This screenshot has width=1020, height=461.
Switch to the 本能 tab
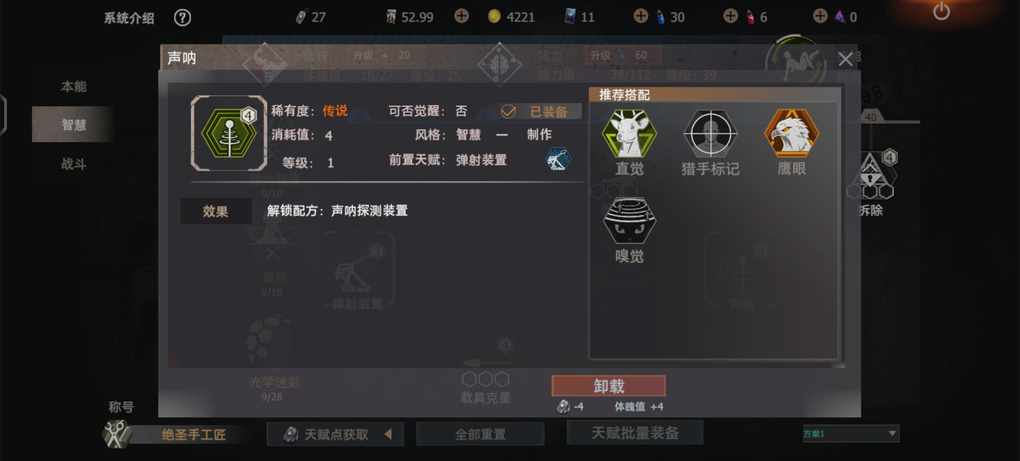pyautogui.click(x=74, y=86)
